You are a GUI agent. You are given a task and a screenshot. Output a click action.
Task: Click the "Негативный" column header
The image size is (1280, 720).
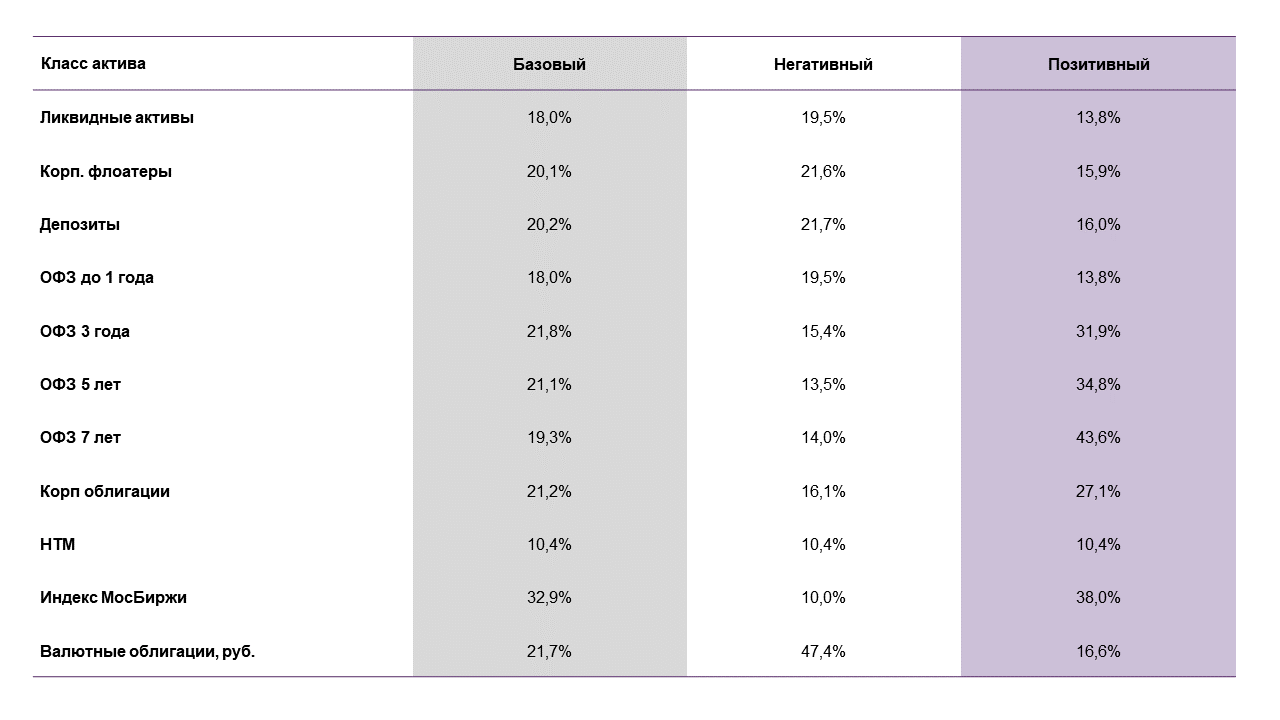point(823,64)
